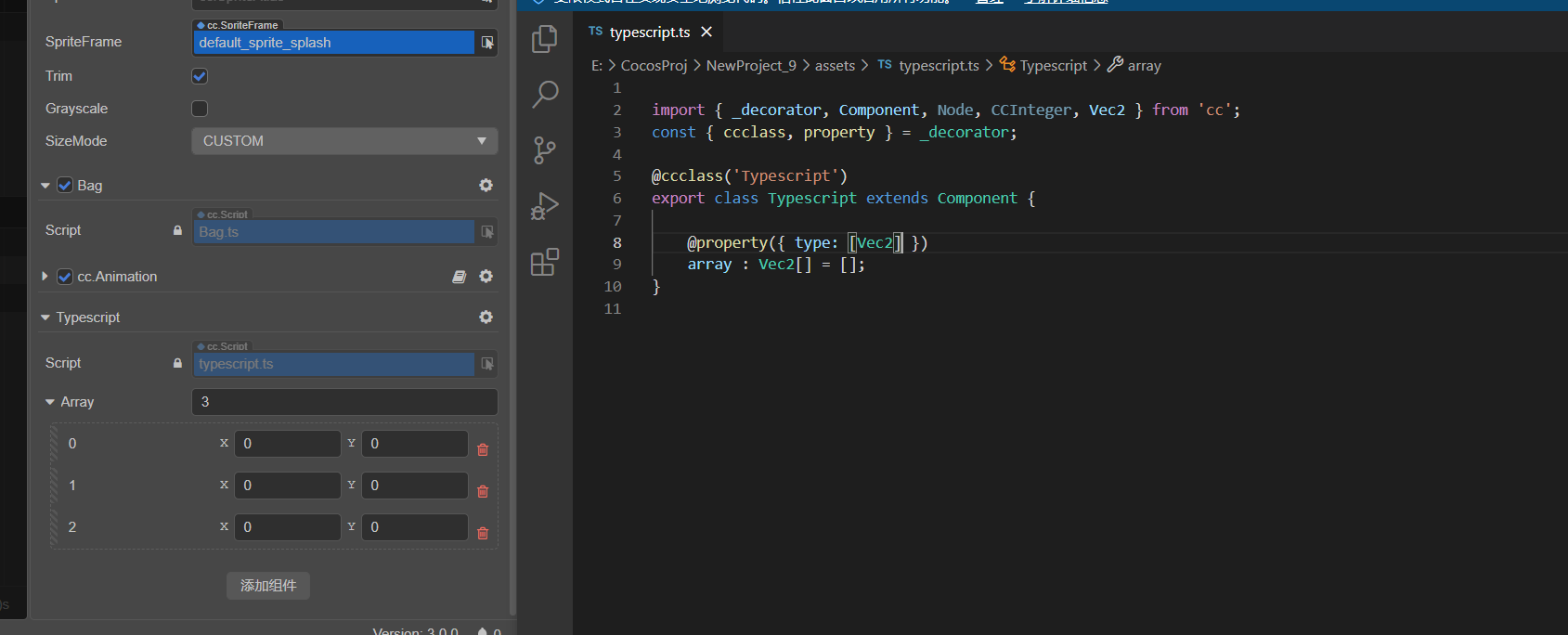Viewport: 1568px width, 635px height.
Task: Open the Extensions view
Action: 545,262
